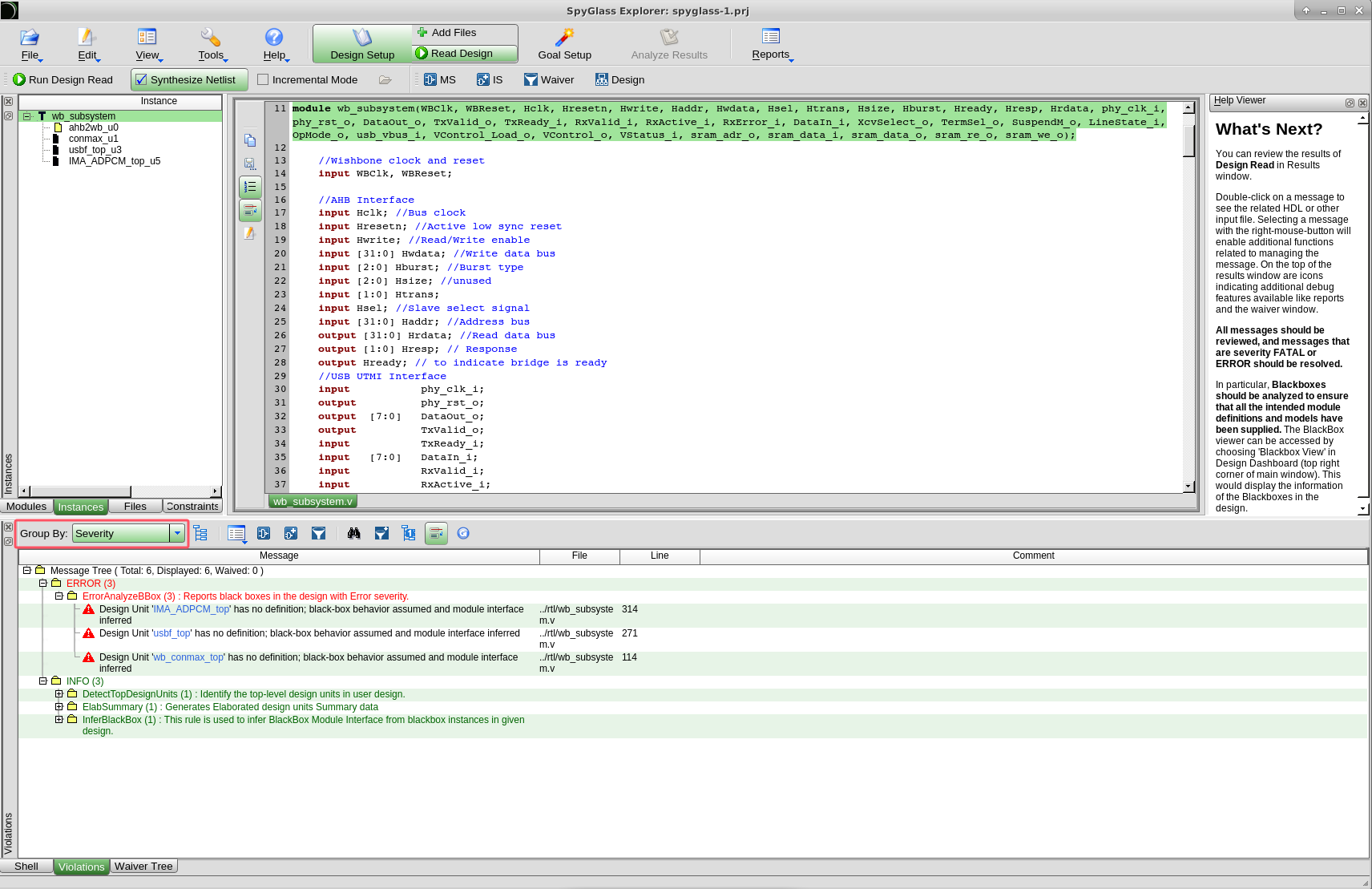
Task: Open the Group By Severity dropdown
Action: [x=177, y=533]
